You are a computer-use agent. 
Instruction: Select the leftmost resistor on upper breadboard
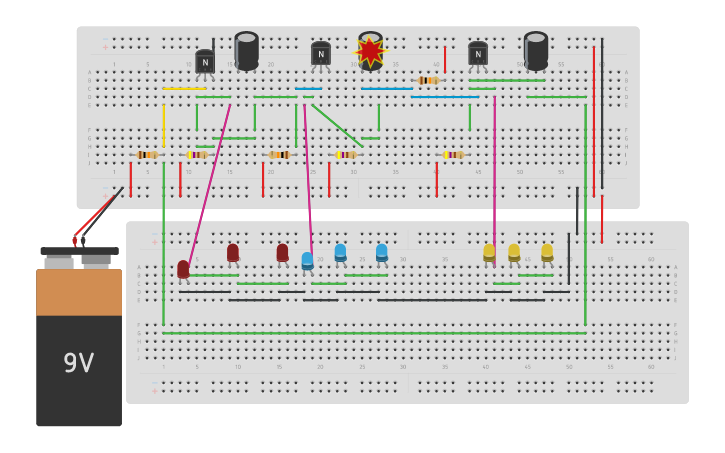[147, 155]
